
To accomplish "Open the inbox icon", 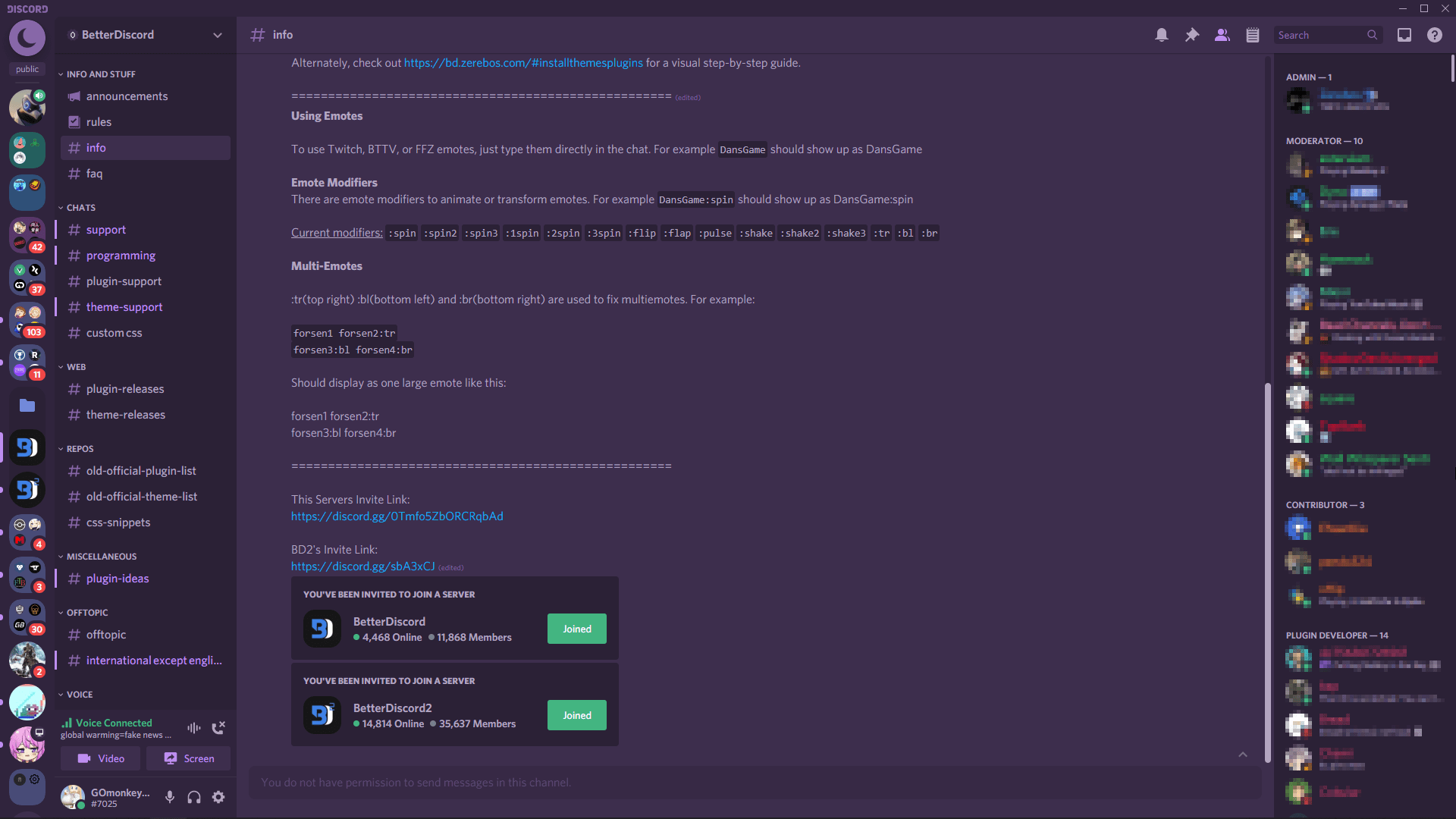I will pyautogui.click(x=1404, y=35).
